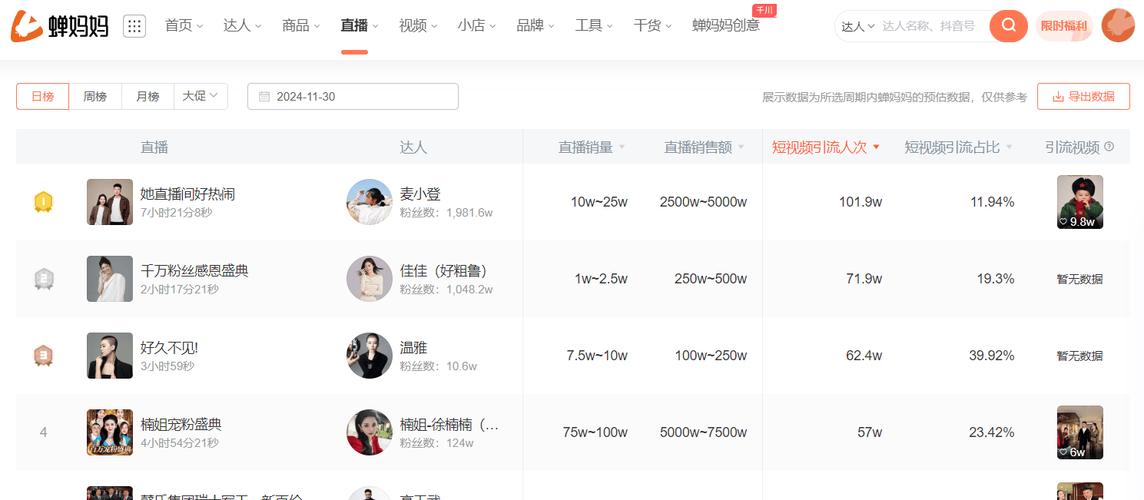Open 千万粉丝感恩盛典 cover thumbnail
The height and width of the screenshot is (500, 1144).
(x=109, y=279)
